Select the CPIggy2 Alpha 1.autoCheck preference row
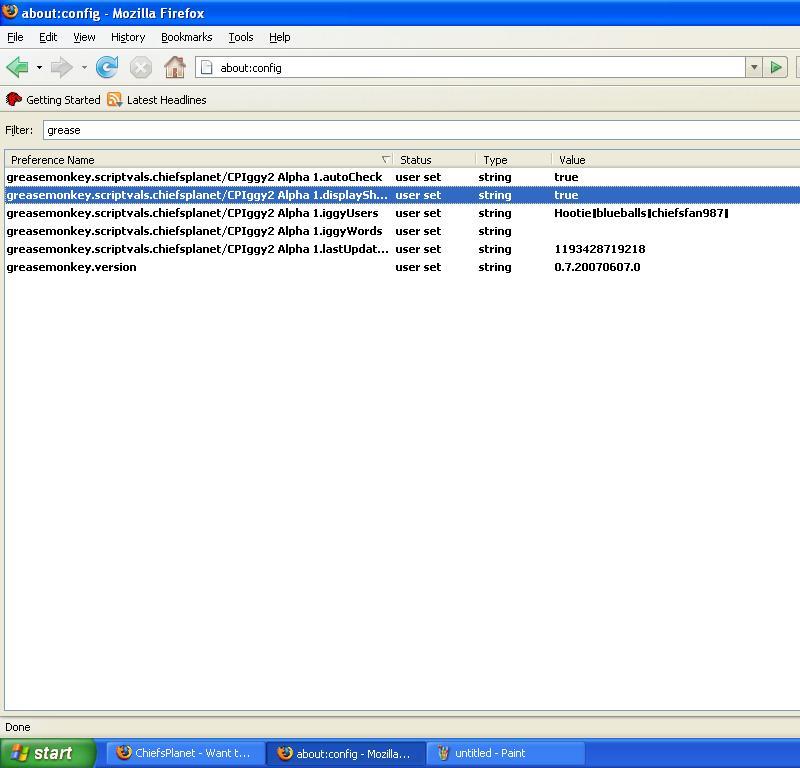The height and width of the screenshot is (768, 800). tap(402, 177)
